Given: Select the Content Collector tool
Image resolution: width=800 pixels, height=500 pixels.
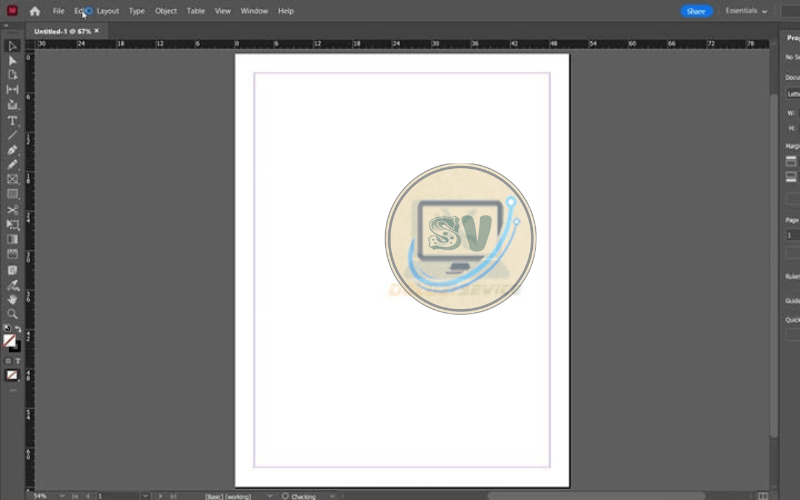Looking at the screenshot, I should click(12, 105).
